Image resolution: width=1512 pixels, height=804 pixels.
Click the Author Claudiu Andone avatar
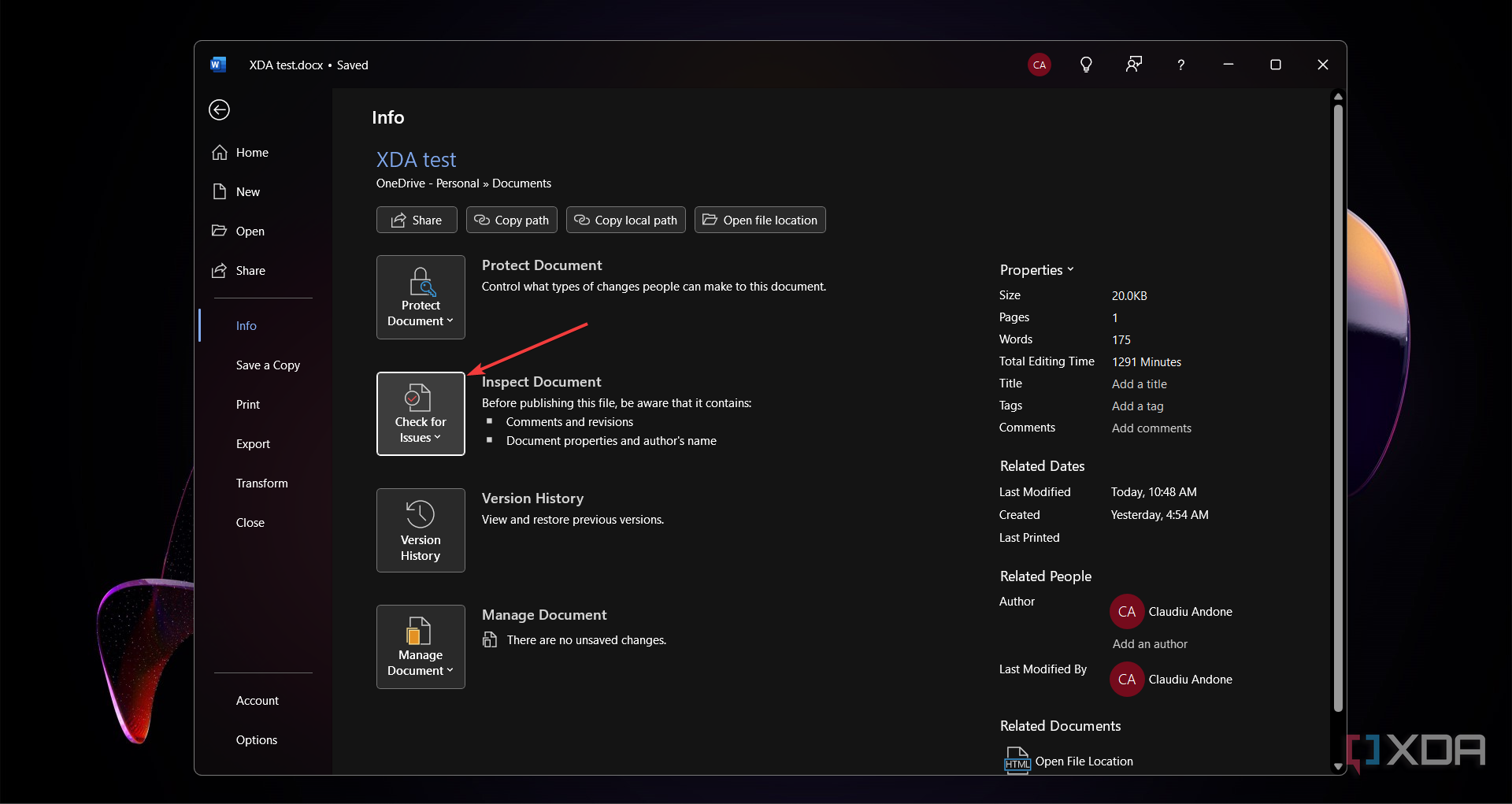point(1127,612)
